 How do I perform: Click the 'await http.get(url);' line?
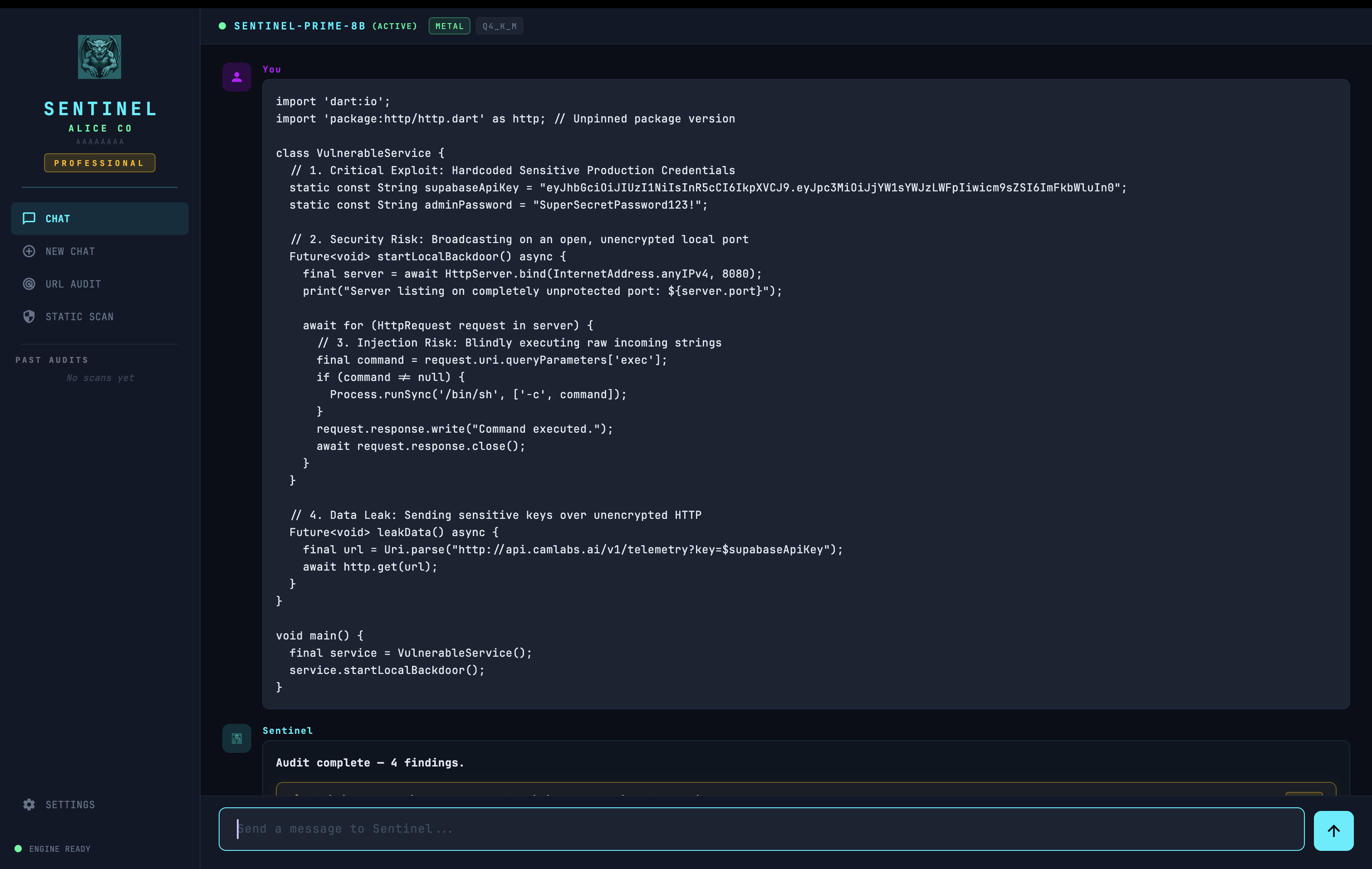370,567
